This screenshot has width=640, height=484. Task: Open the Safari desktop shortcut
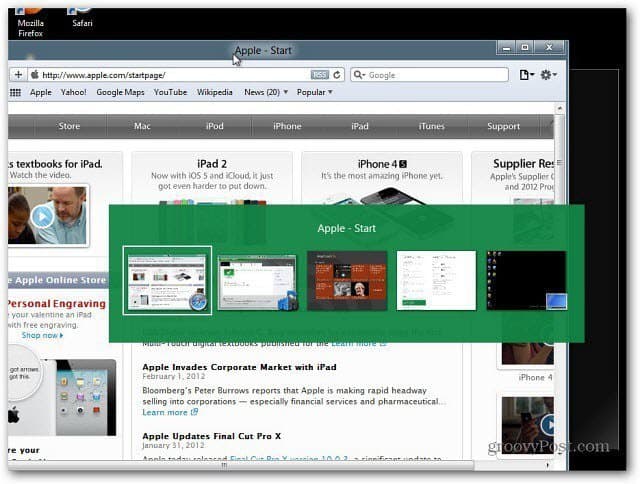tap(82, 18)
